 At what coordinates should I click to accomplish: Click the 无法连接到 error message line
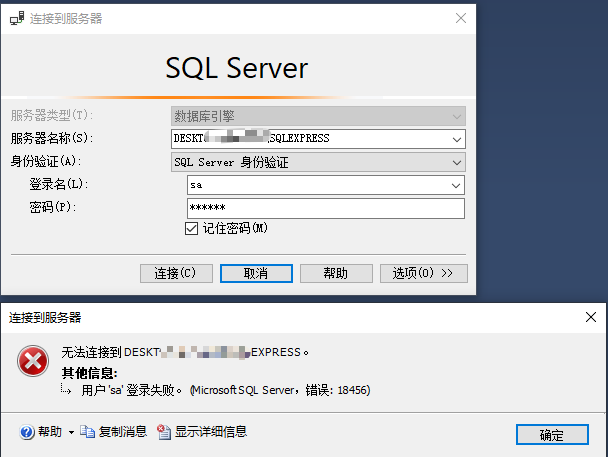click(x=185, y=352)
